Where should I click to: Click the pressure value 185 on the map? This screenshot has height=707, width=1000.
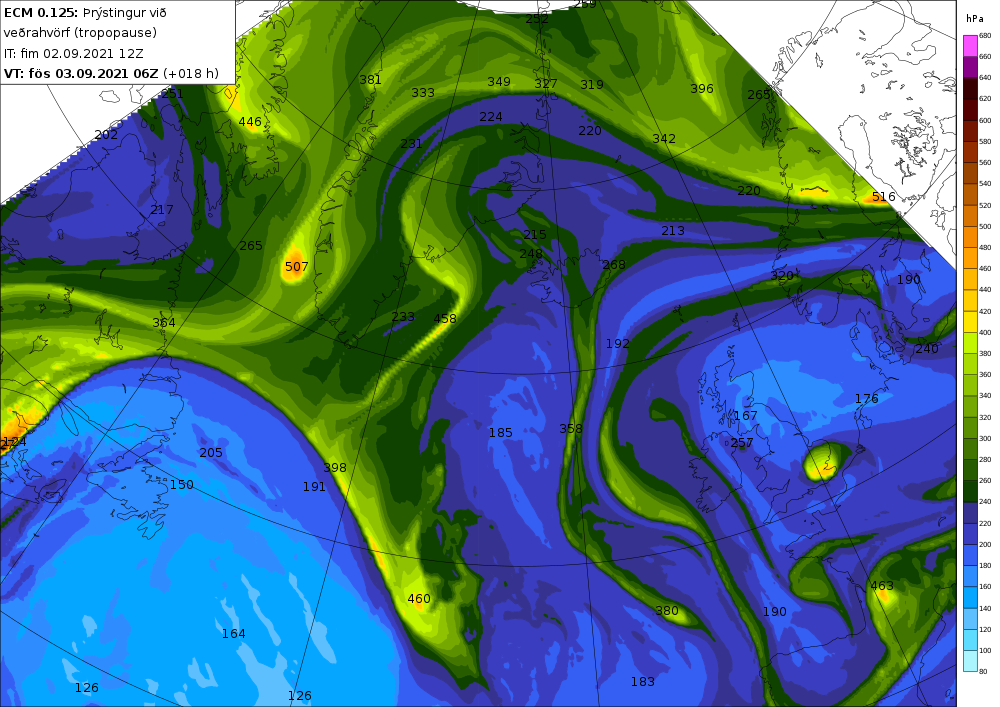click(501, 433)
